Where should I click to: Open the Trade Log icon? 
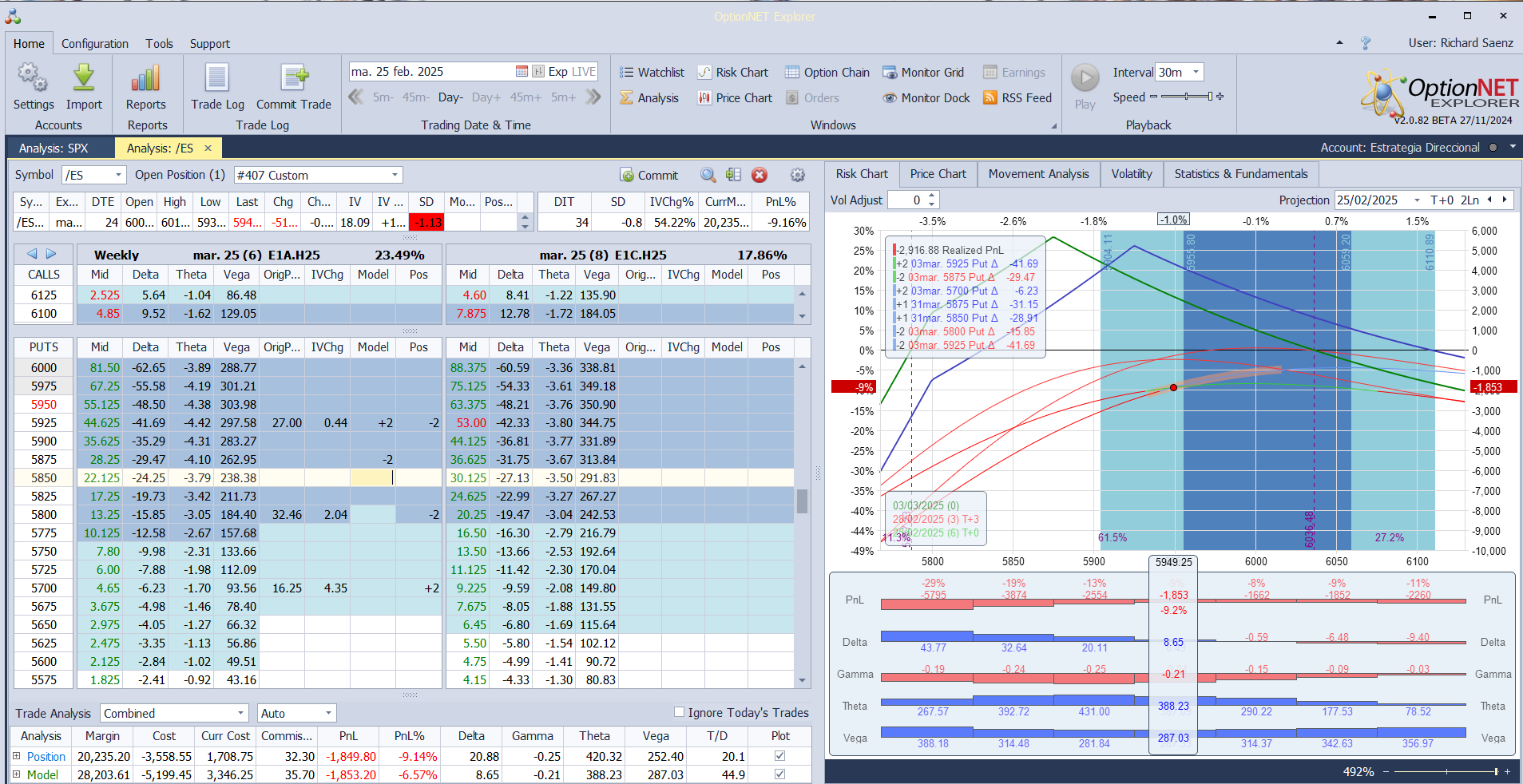[x=217, y=78]
